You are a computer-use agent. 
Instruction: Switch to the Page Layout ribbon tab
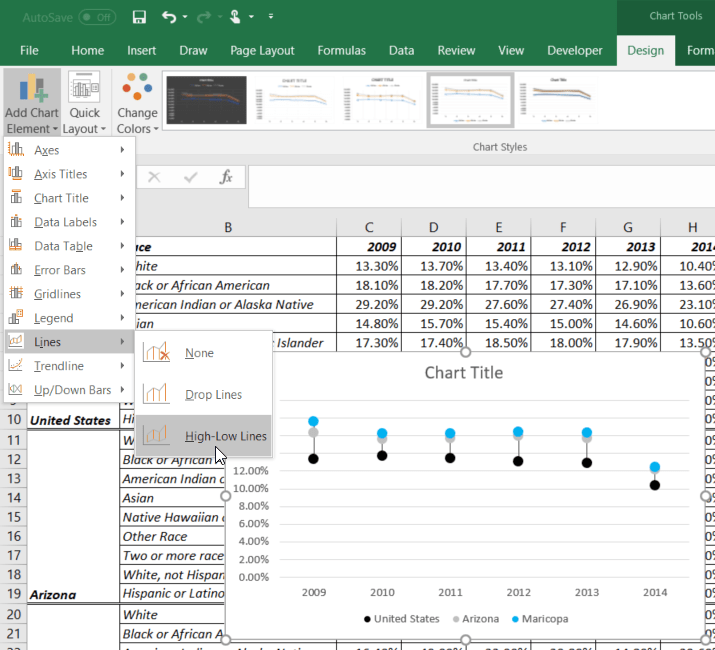(x=262, y=50)
